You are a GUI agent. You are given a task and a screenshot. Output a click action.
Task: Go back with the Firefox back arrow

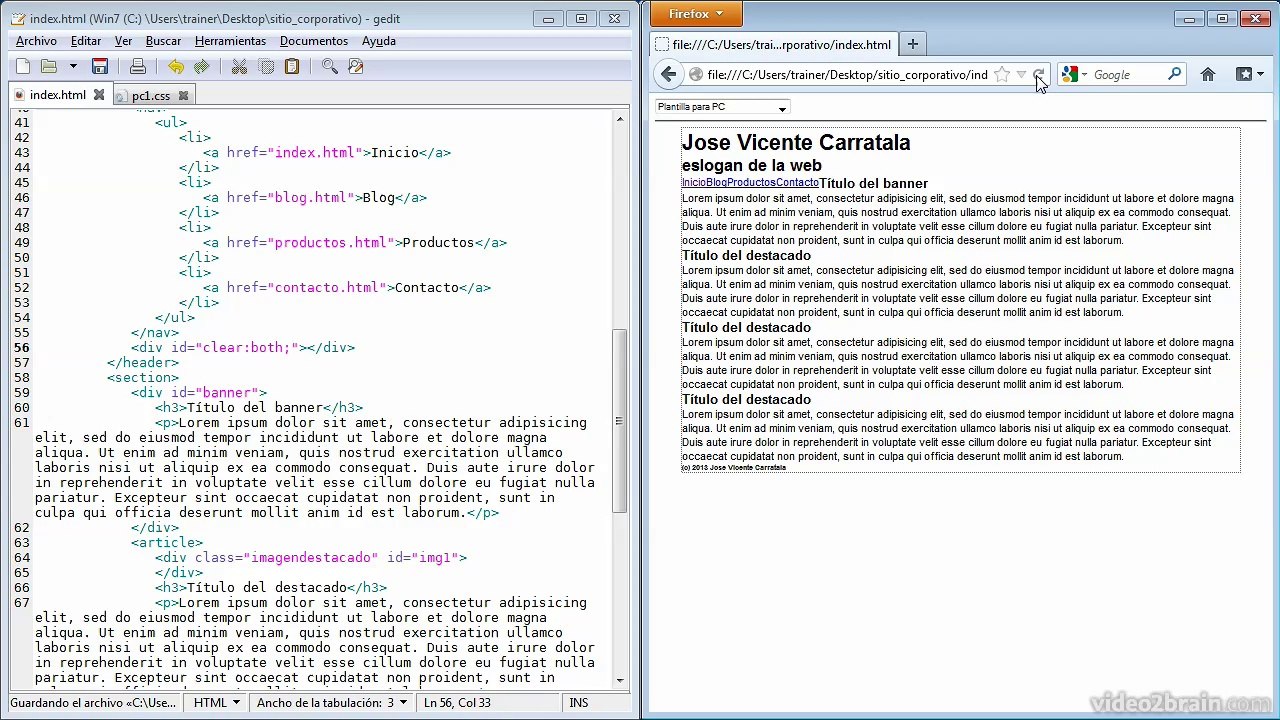[x=669, y=74]
